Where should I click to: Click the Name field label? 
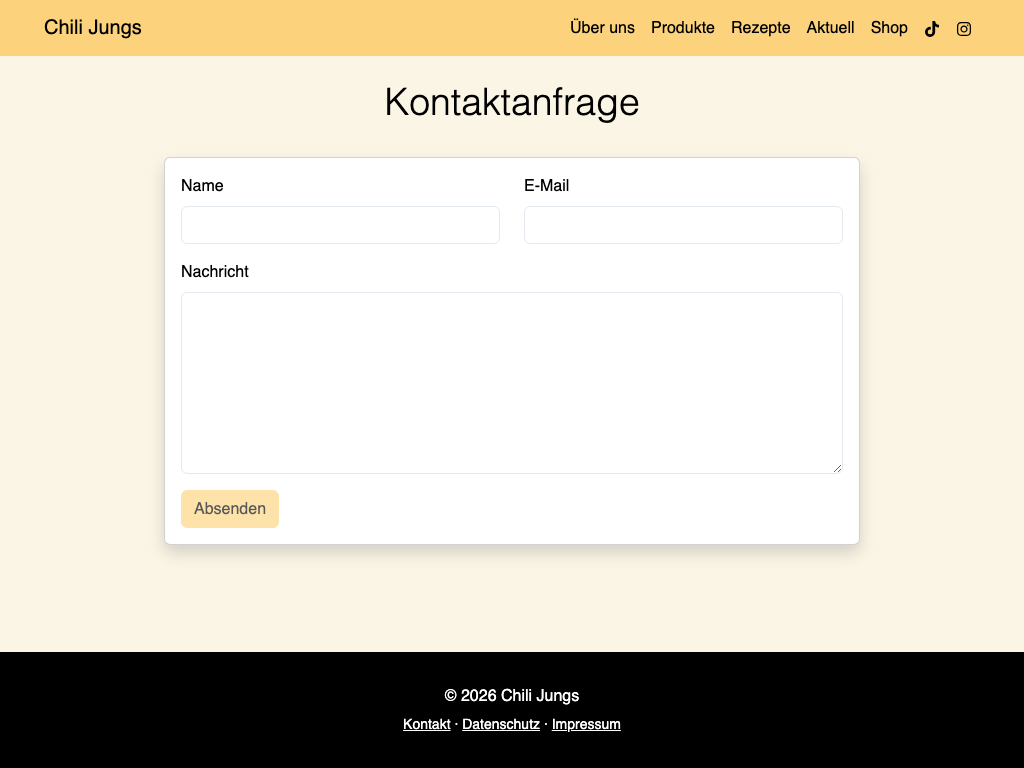click(202, 185)
